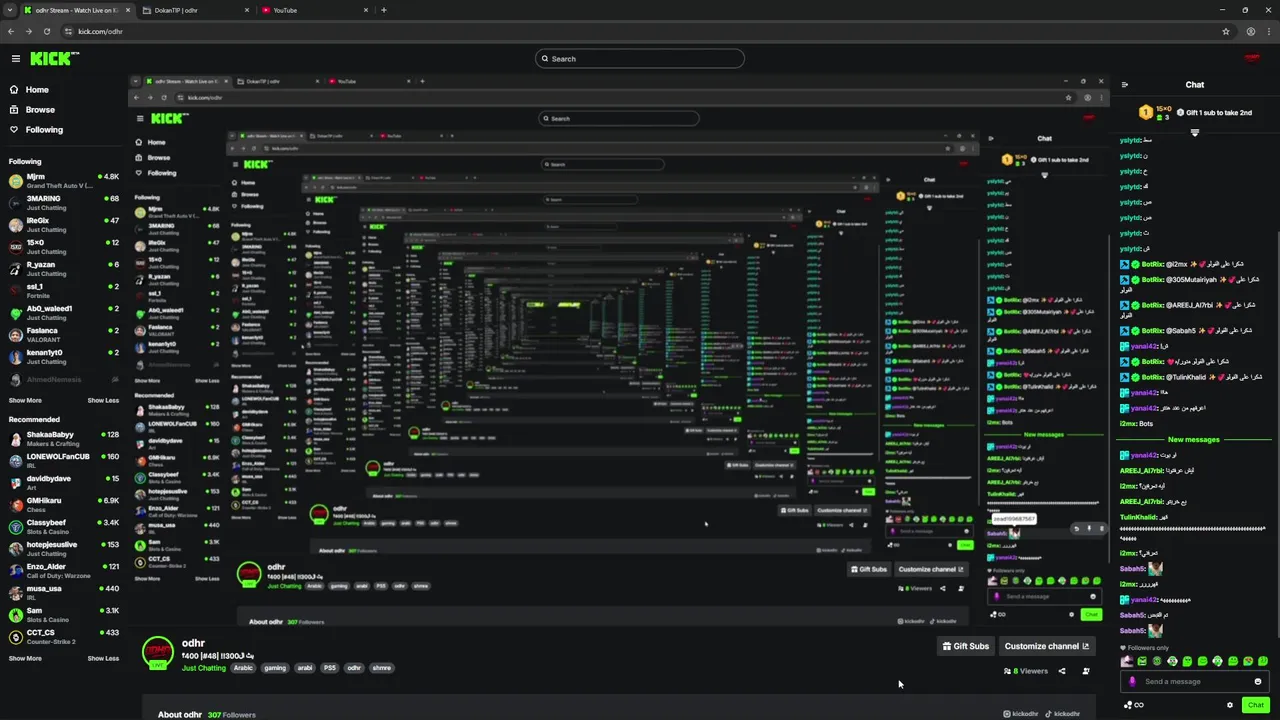This screenshot has width=1280, height=720.
Task: Click the Faslanca VALORANT channel avatar
Action: pyautogui.click(x=16, y=335)
